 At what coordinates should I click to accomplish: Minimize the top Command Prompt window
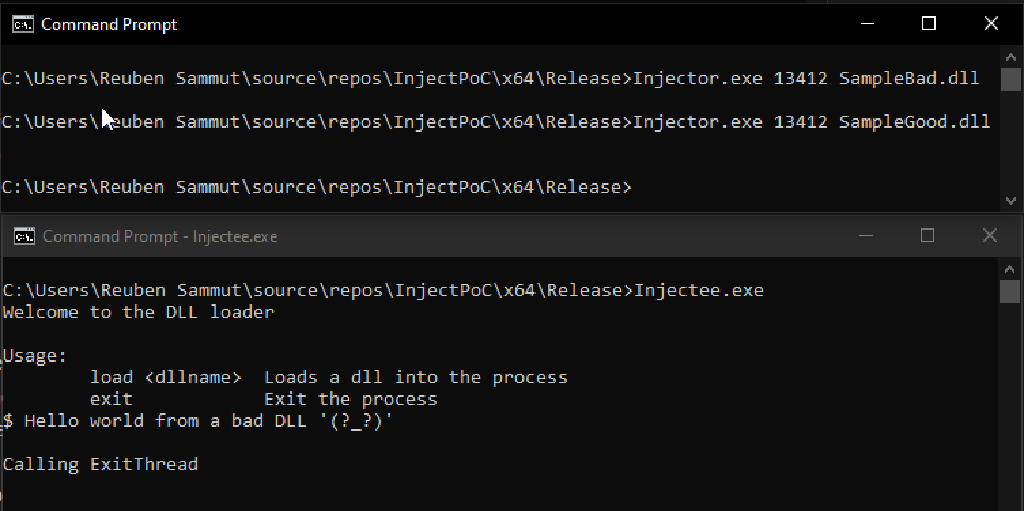point(866,24)
